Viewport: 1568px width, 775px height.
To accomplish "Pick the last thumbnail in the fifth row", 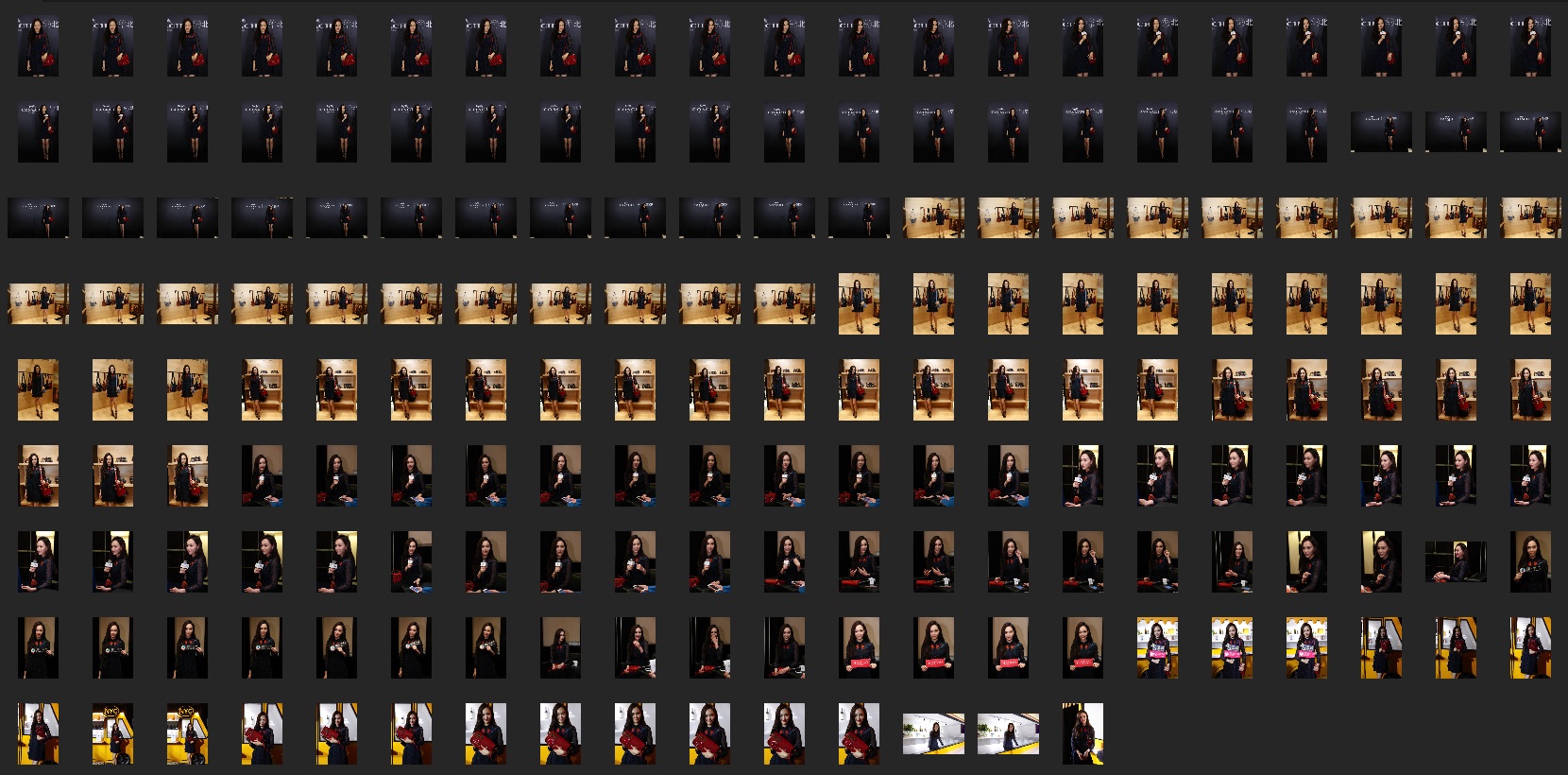I will pos(1530,389).
